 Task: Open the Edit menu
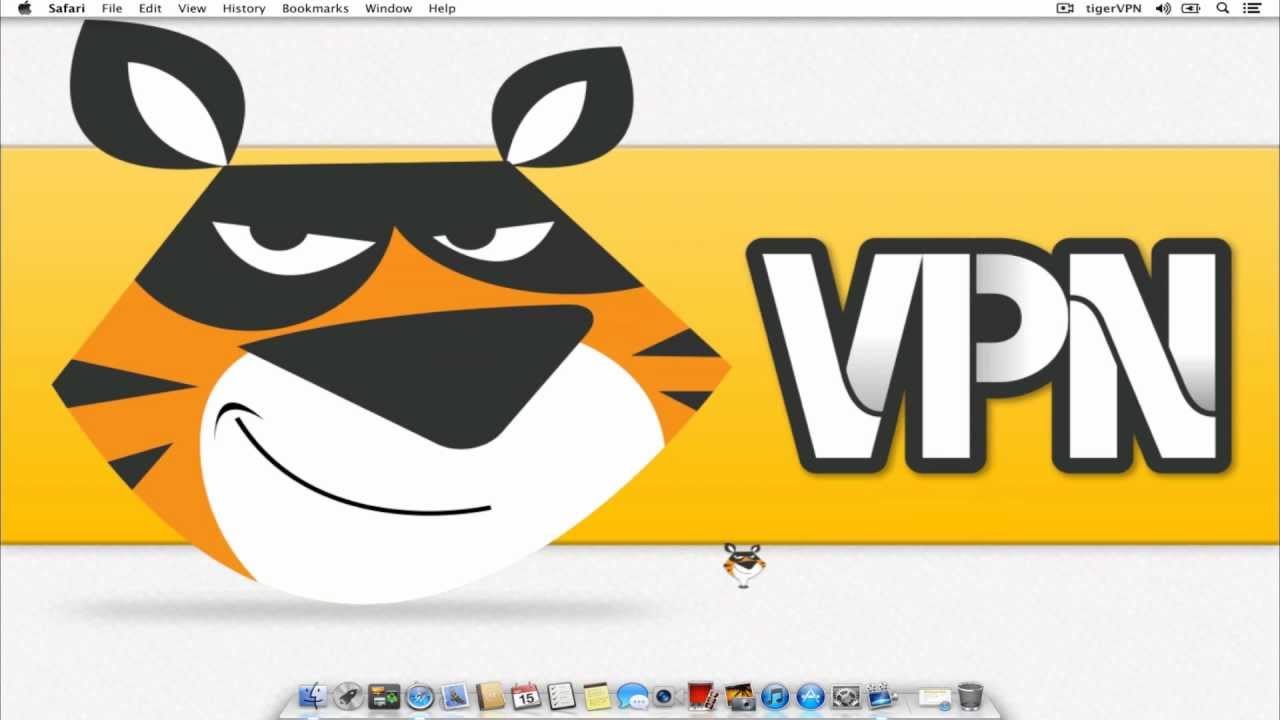coord(150,8)
